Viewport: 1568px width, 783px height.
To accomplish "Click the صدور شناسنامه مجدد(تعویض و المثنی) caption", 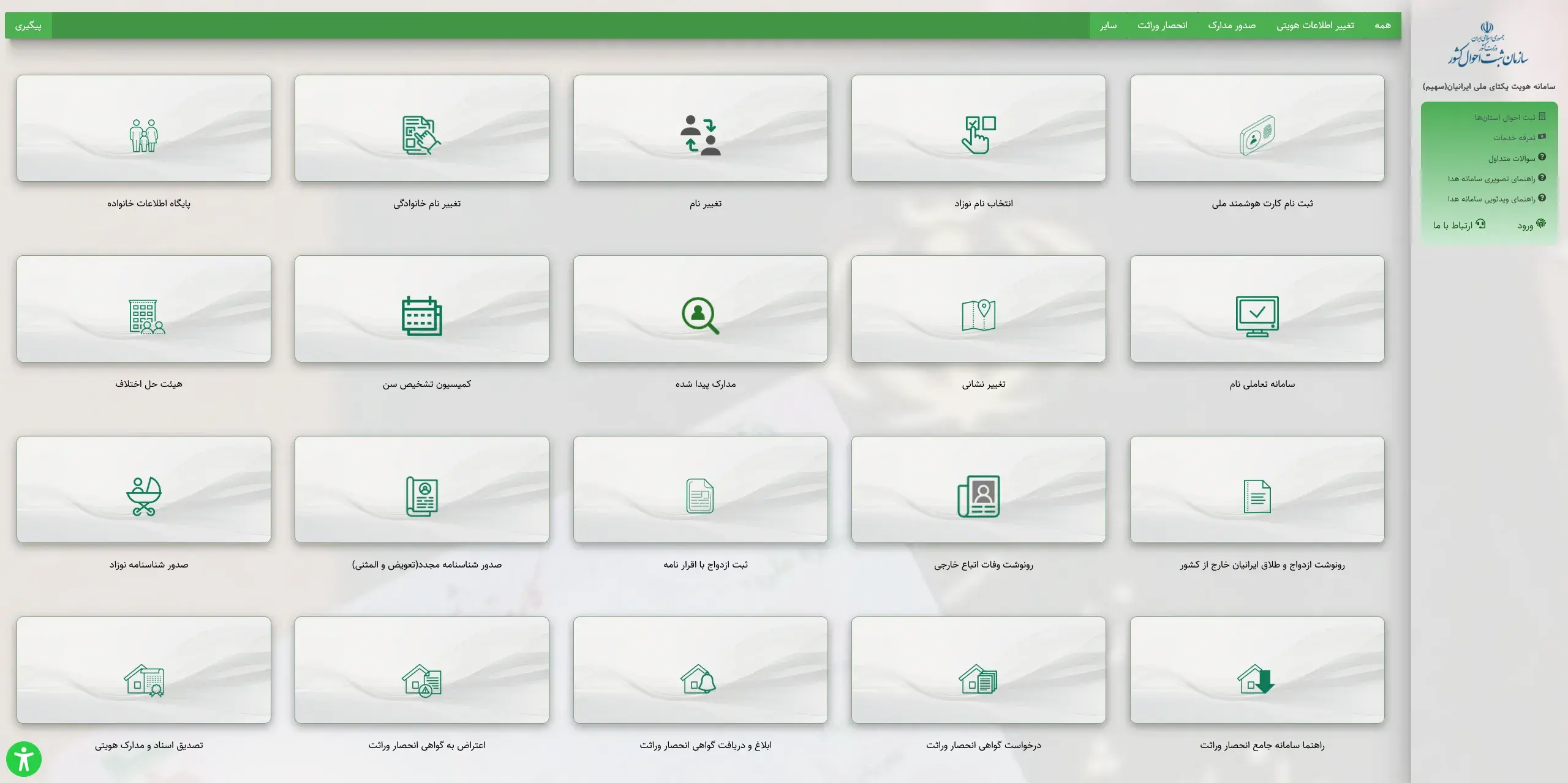I will [x=427, y=564].
